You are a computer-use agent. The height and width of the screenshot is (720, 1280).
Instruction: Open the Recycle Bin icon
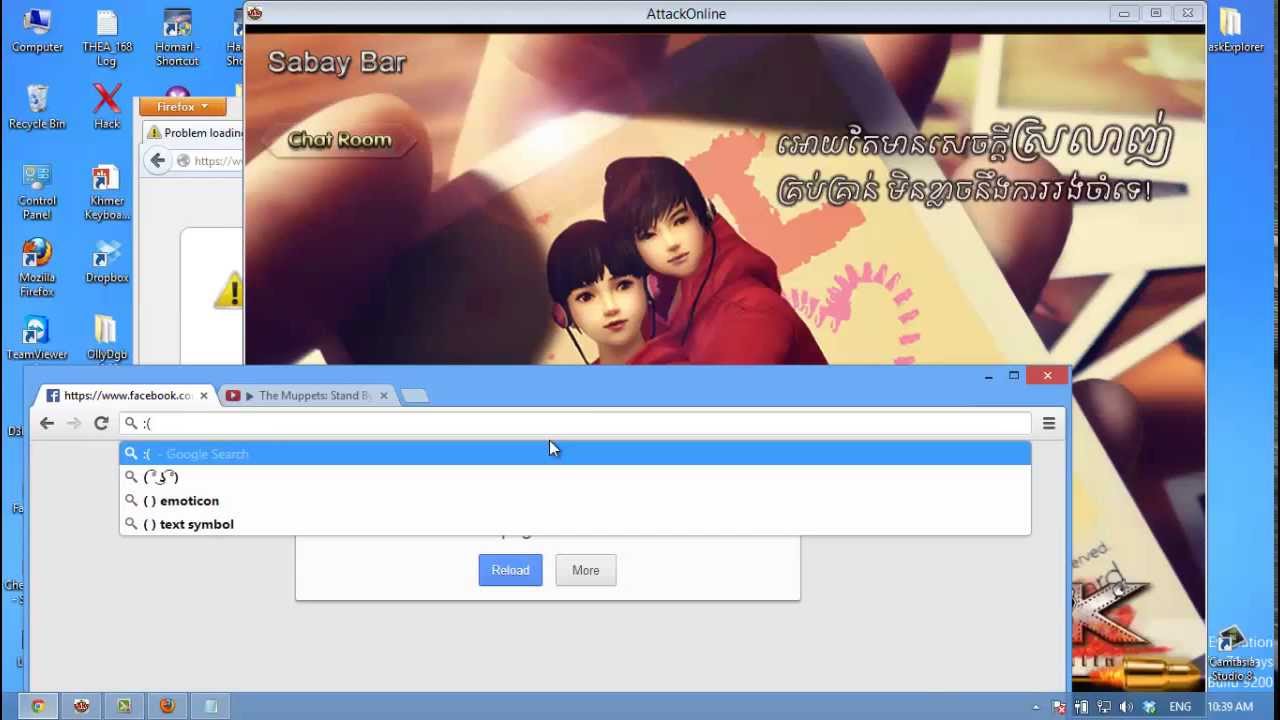pyautogui.click(x=37, y=107)
